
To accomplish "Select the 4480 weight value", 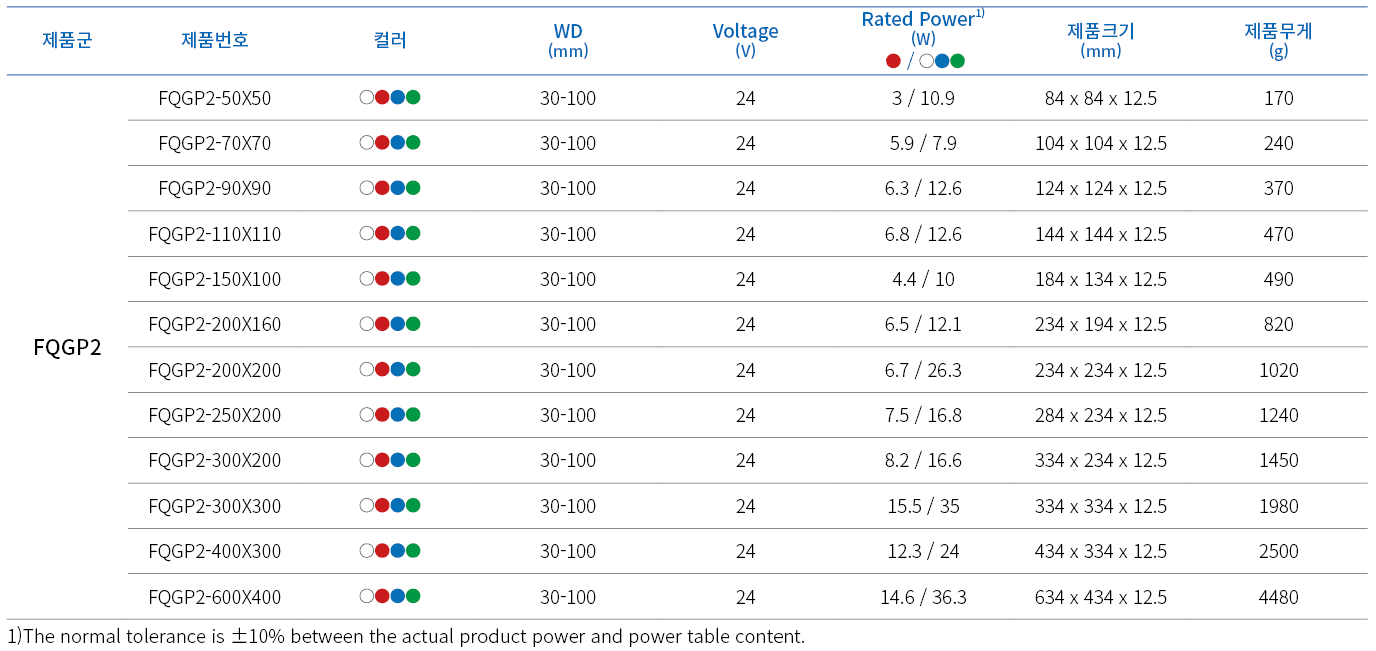I will tap(1278, 597).
